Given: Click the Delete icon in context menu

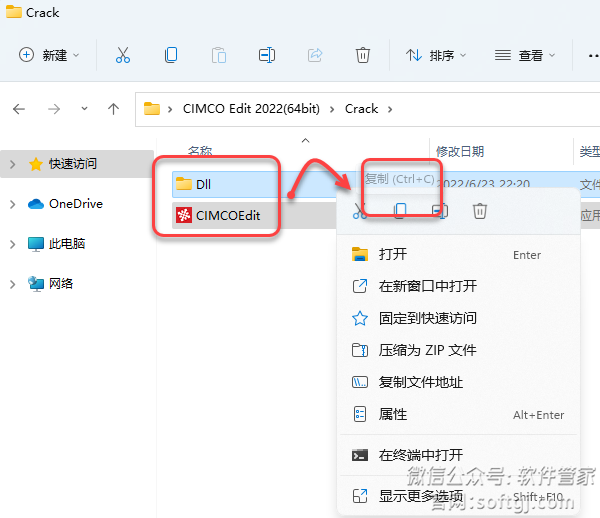Looking at the screenshot, I should click(480, 211).
